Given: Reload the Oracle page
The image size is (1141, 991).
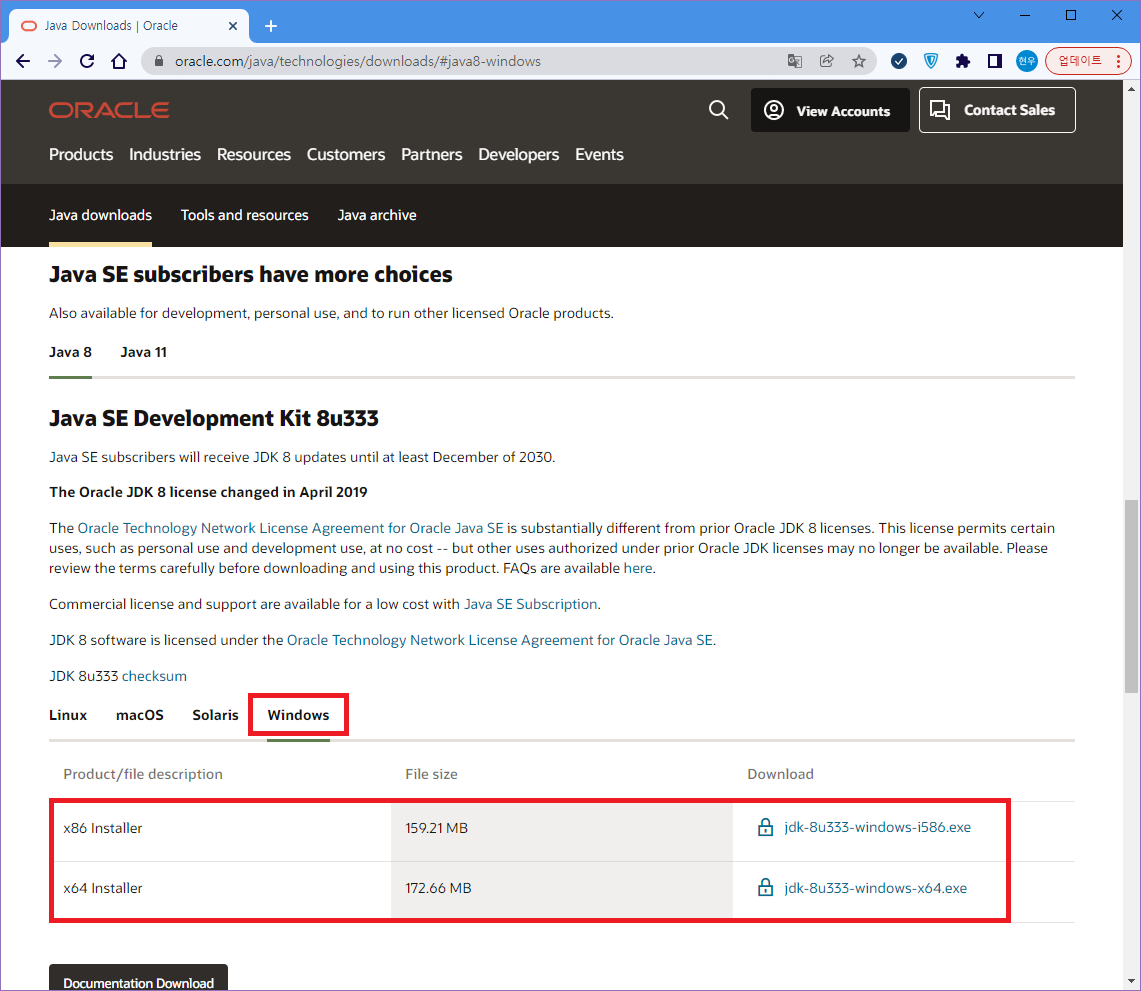Looking at the screenshot, I should pyautogui.click(x=87, y=61).
